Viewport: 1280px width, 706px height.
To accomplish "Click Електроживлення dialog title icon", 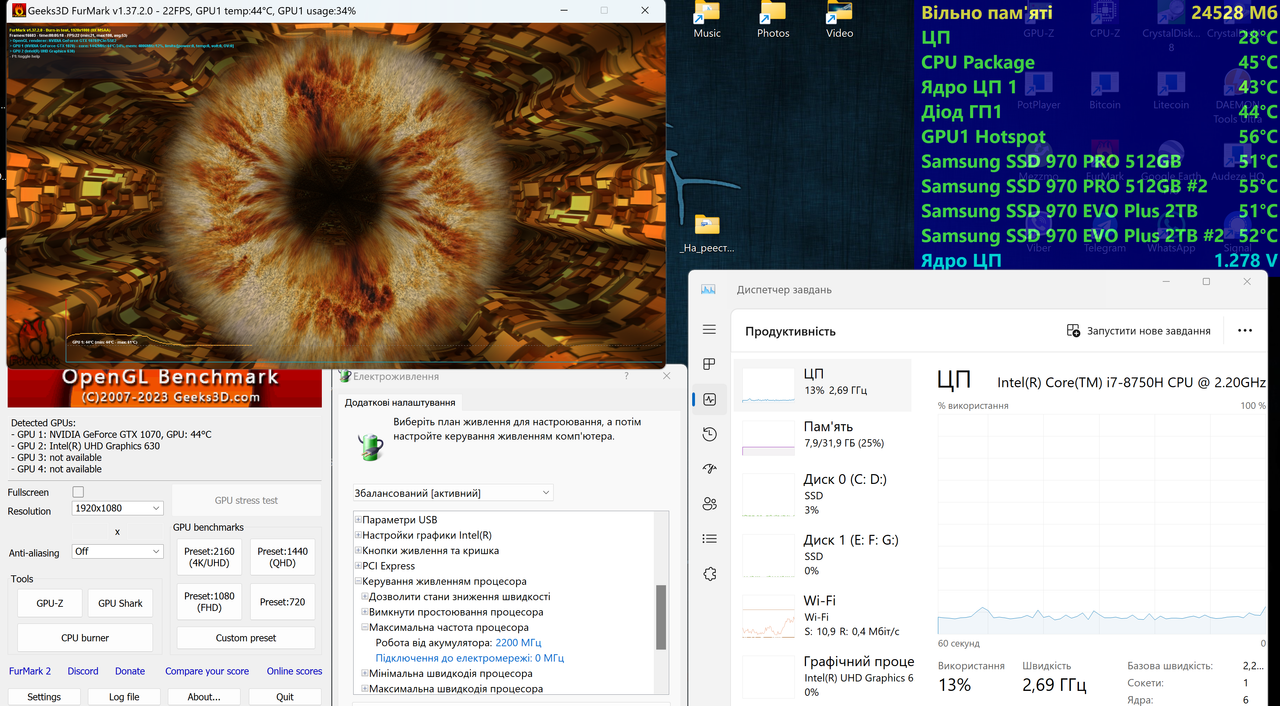I will click(345, 376).
